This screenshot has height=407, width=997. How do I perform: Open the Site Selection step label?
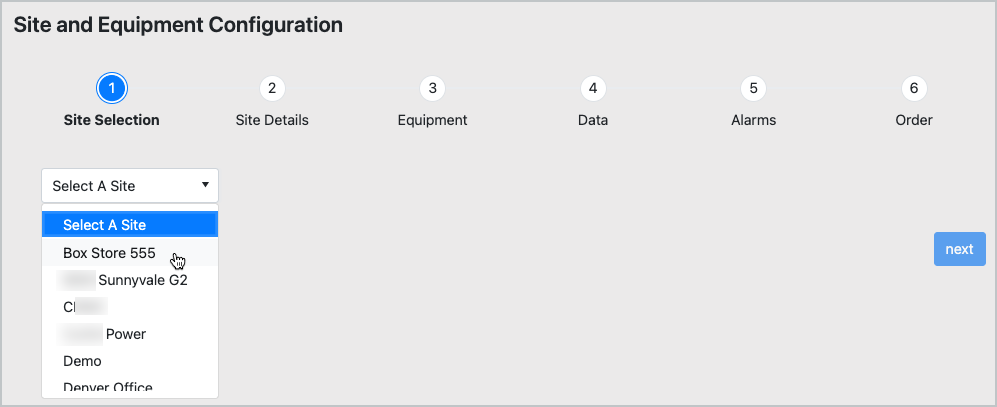(x=112, y=120)
